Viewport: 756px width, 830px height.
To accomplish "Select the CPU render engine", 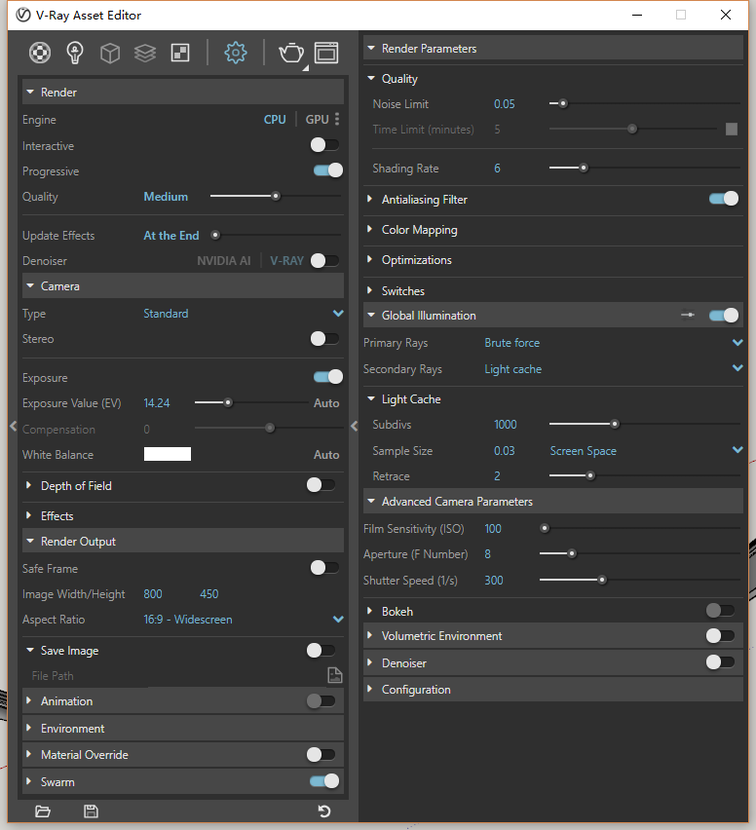I will (x=275, y=120).
